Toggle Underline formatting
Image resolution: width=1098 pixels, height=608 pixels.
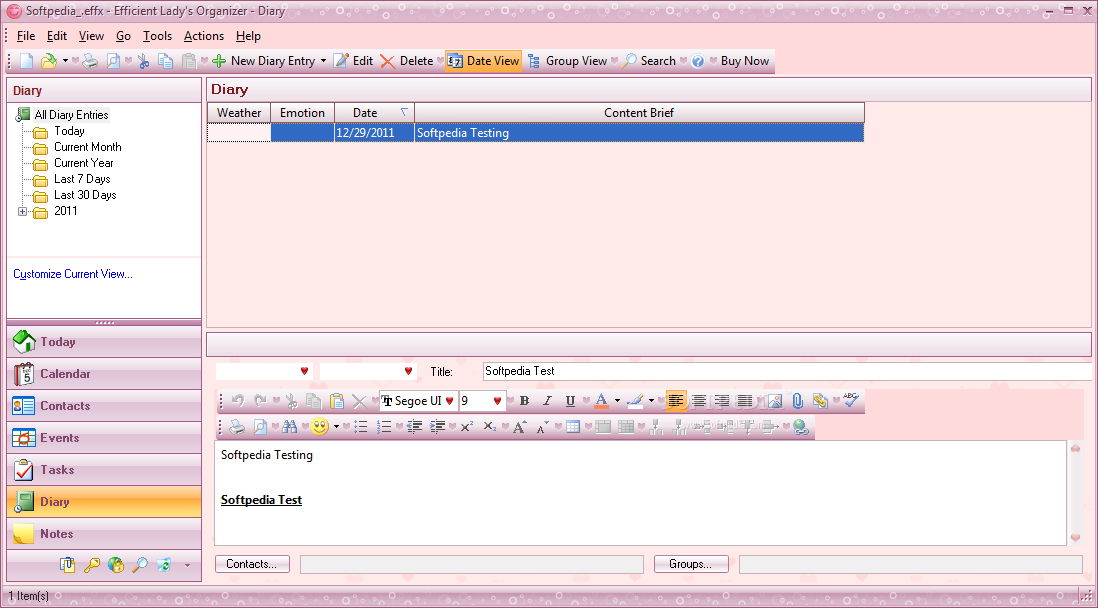click(570, 401)
